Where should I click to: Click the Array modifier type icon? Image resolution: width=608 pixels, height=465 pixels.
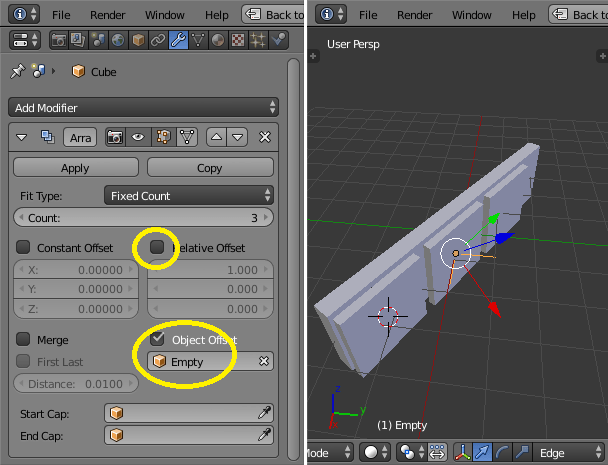[x=47, y=137]
